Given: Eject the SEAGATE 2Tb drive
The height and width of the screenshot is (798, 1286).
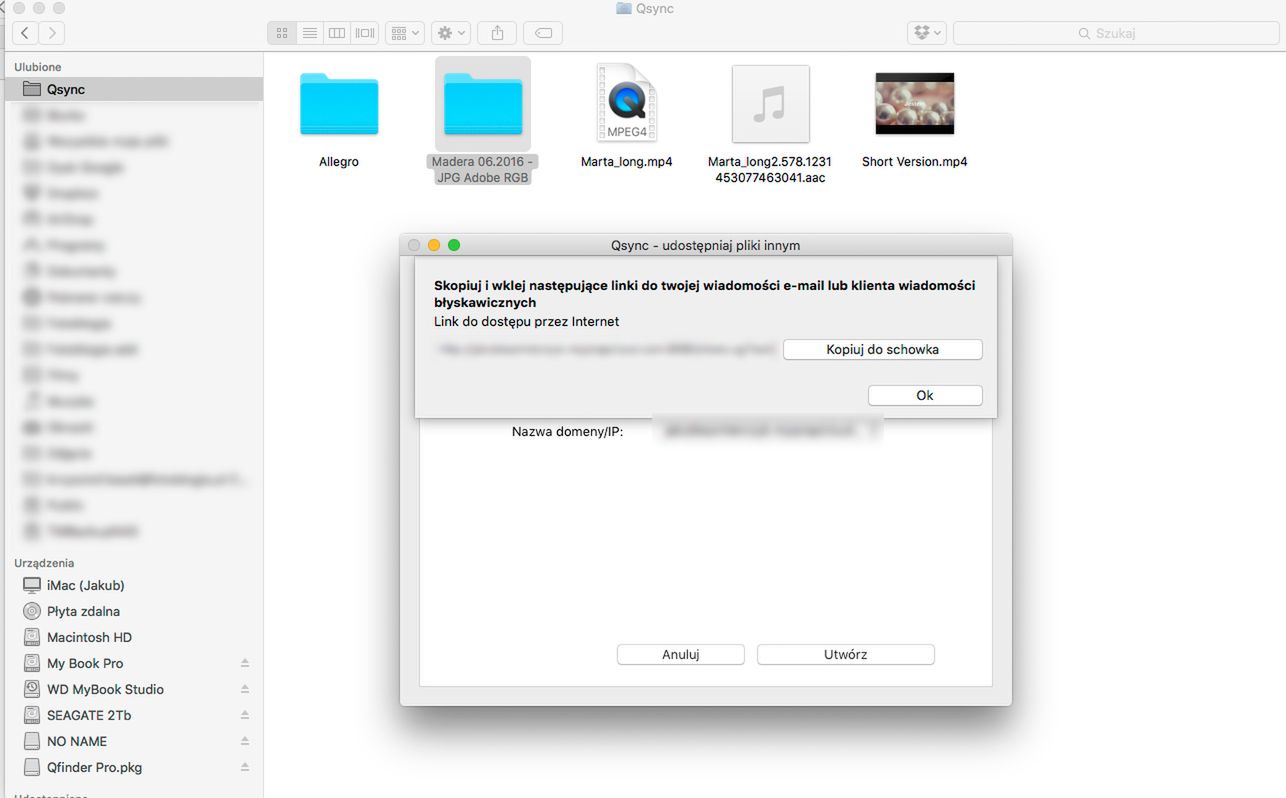Looking at the screenshot, I should [x=245, y=715].
